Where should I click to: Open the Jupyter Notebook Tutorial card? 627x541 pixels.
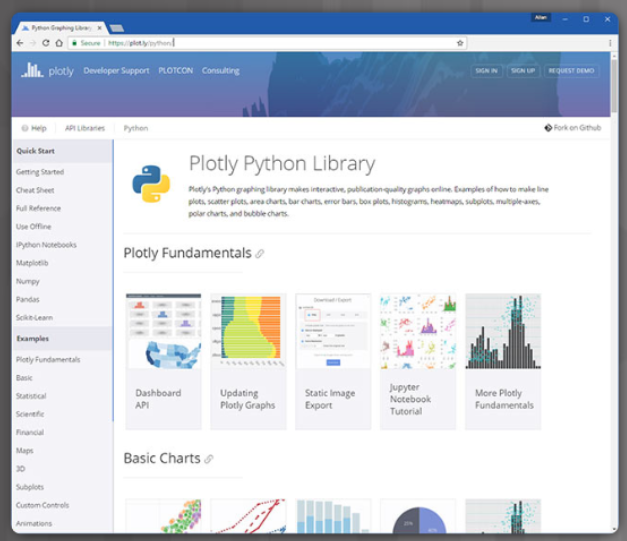(x=418, y=361)
